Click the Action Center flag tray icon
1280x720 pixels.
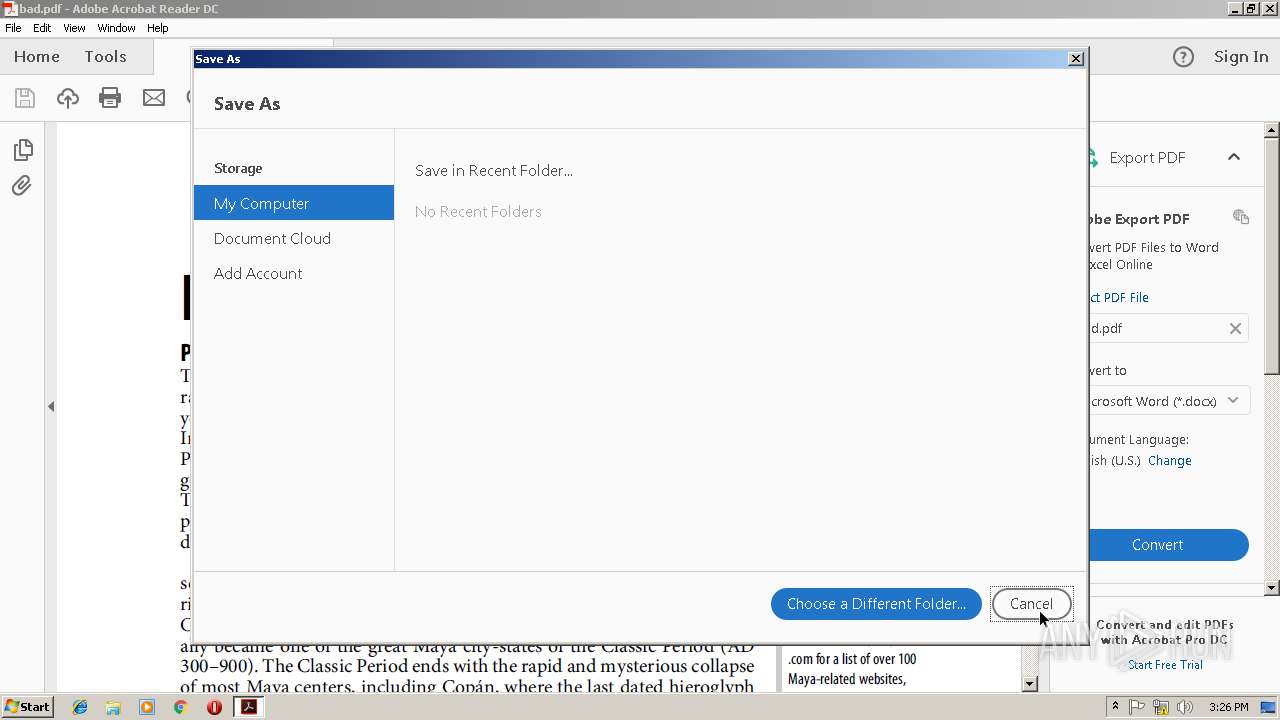(x=1137, y=707)
